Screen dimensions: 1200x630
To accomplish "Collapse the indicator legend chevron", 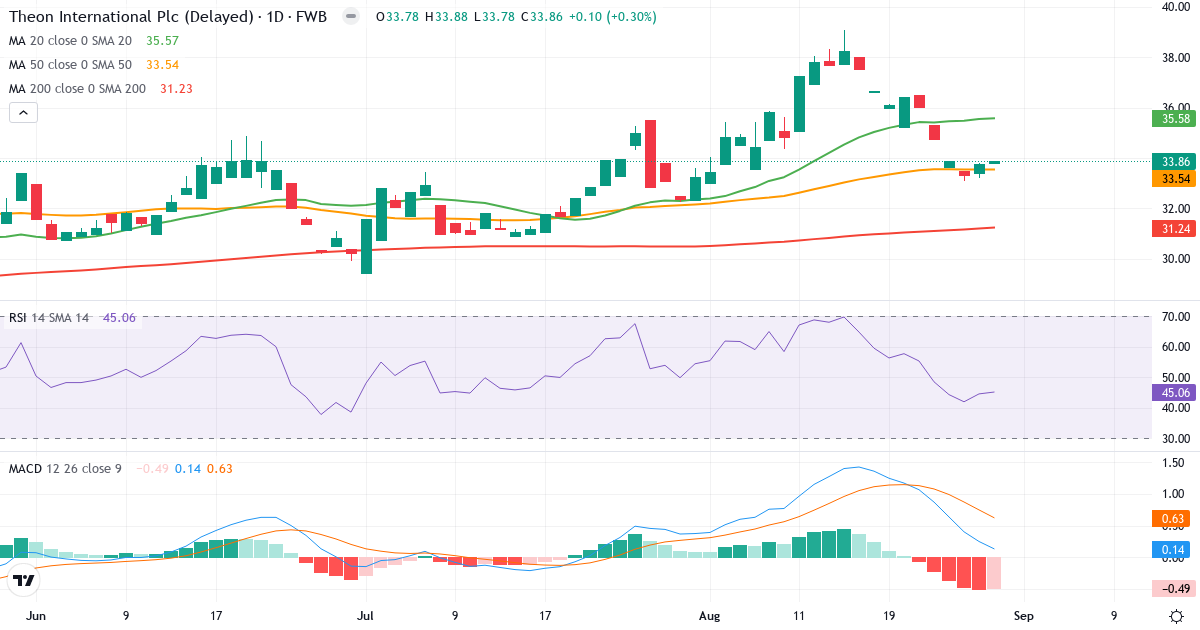I will click(23, 113).
